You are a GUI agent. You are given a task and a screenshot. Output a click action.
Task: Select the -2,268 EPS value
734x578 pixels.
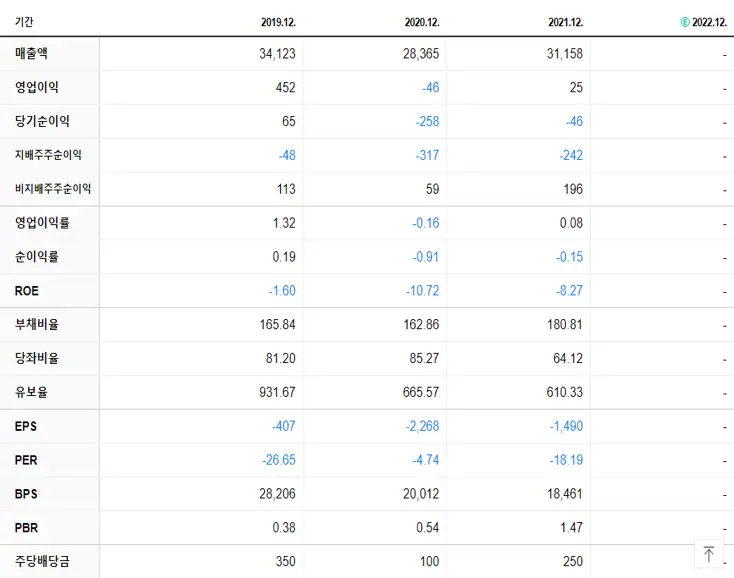pos(422,426)
